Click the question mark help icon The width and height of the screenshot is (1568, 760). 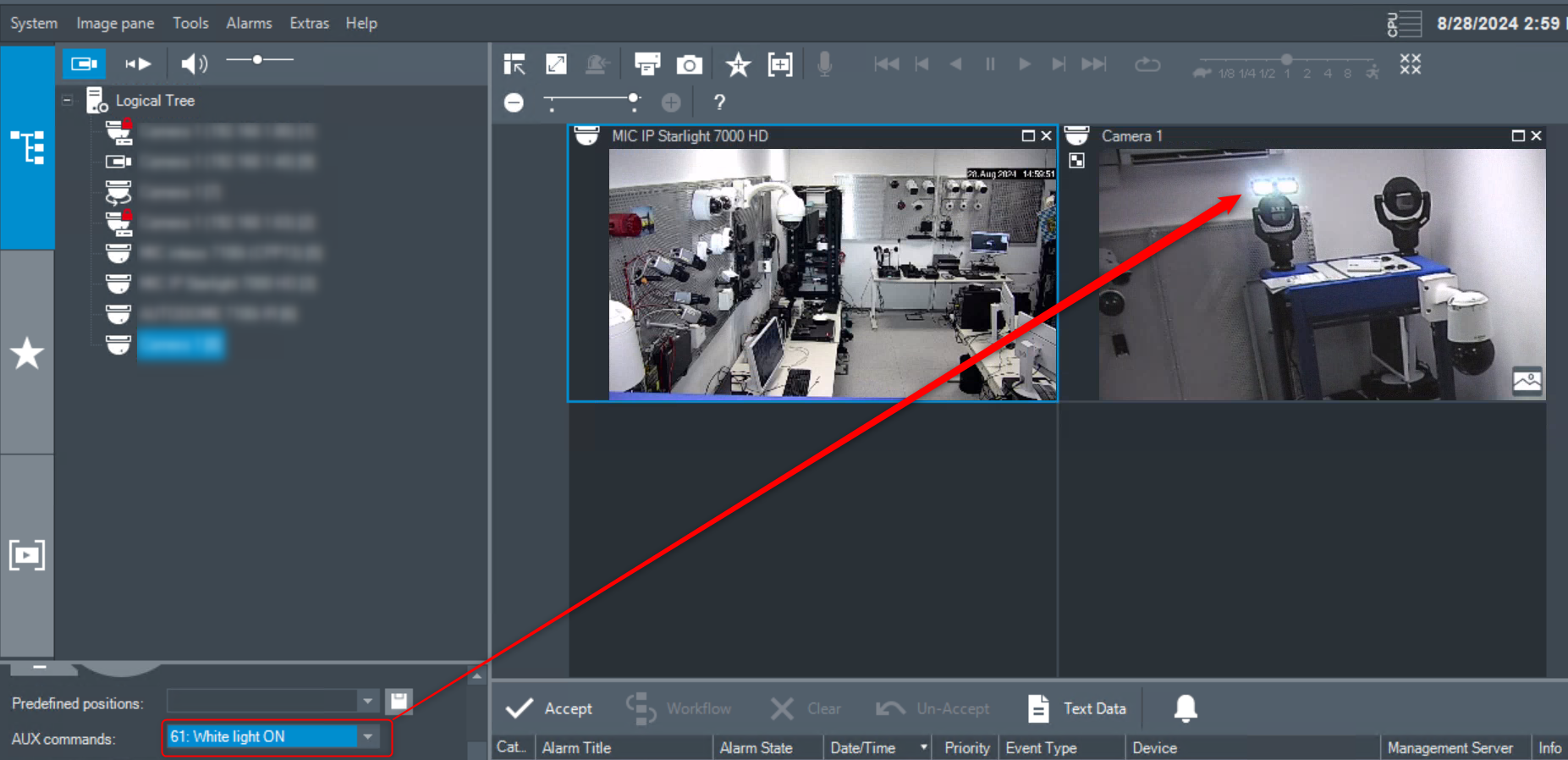click(x=719, y=102)
